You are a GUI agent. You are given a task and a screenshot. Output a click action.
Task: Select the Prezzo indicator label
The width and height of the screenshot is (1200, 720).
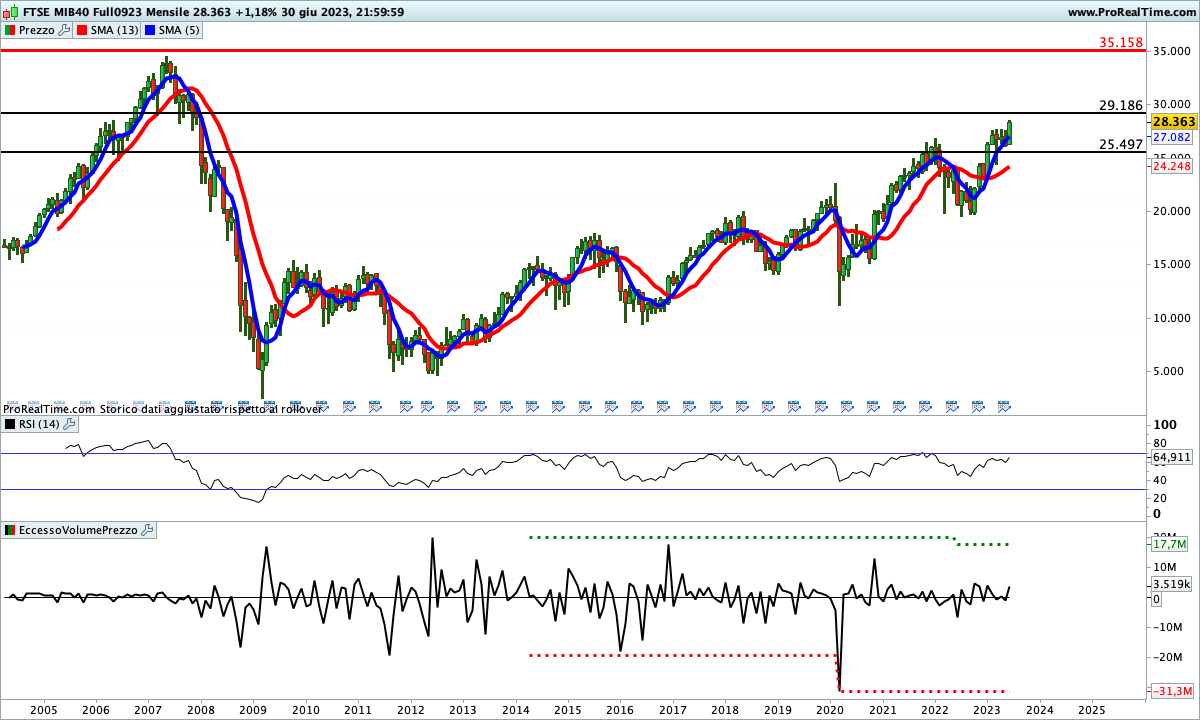coord(37,30)
